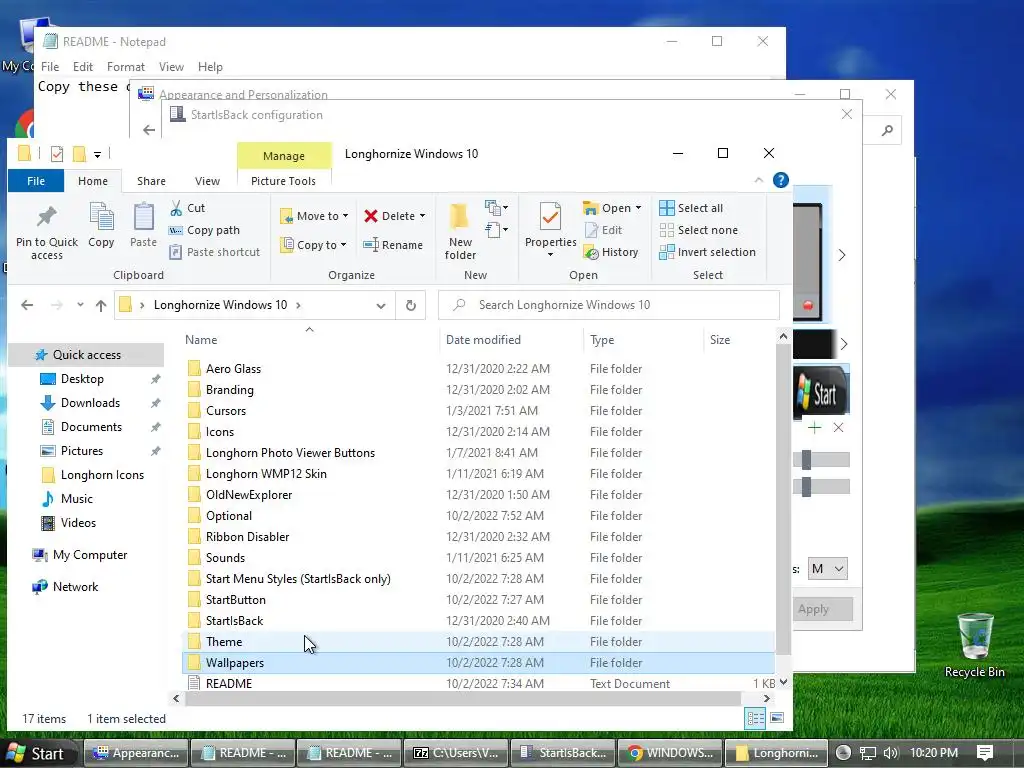Screen dimensions: 1024x768
Task: Click the Manage contextual tab
Action: 283,155
